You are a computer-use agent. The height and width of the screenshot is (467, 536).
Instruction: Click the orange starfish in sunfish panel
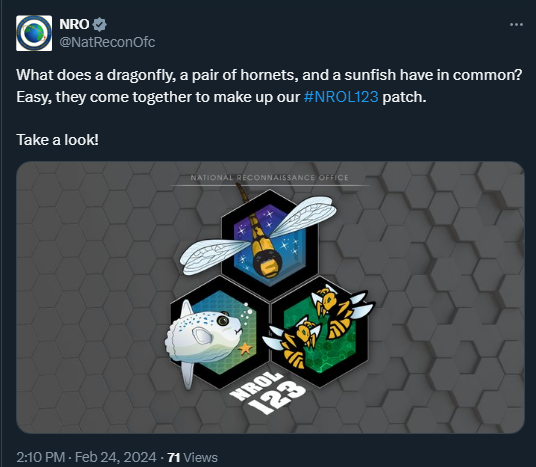point(245,349)
